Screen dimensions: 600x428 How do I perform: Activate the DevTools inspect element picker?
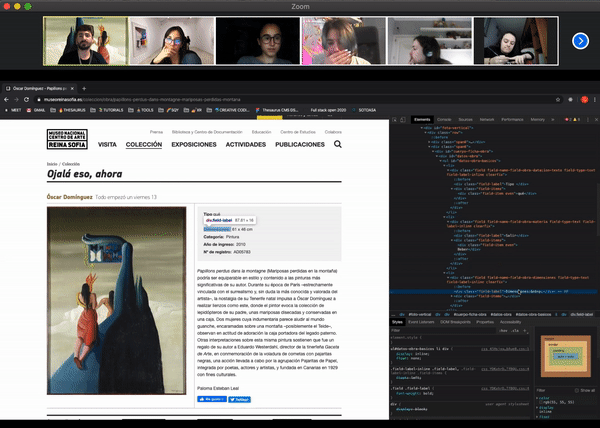click(x=397, y=118)
